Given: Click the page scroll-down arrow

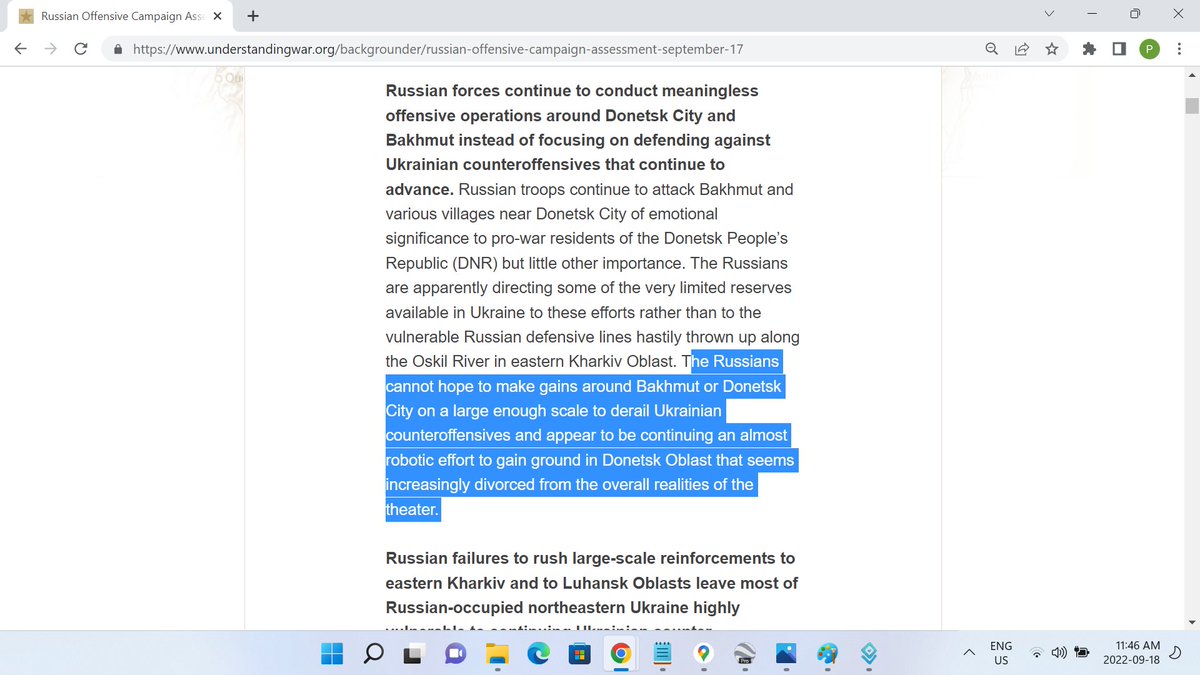Looking at the screenshot, I should 1191,621.
